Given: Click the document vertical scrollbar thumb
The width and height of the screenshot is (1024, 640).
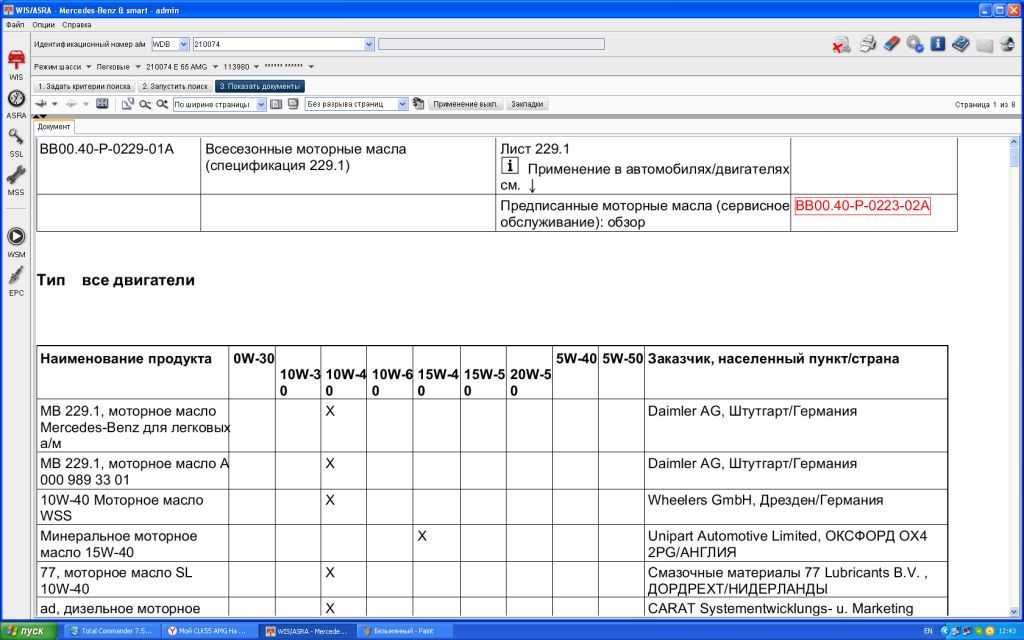Looking at the screenshot, I should (x=1014, y=157).
